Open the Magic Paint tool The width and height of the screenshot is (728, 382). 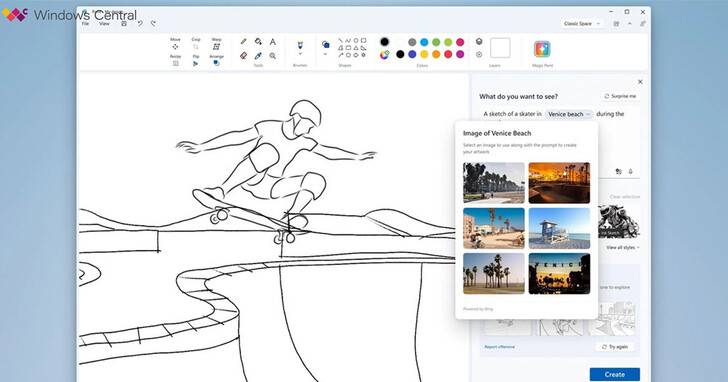[x=542, y=49]
